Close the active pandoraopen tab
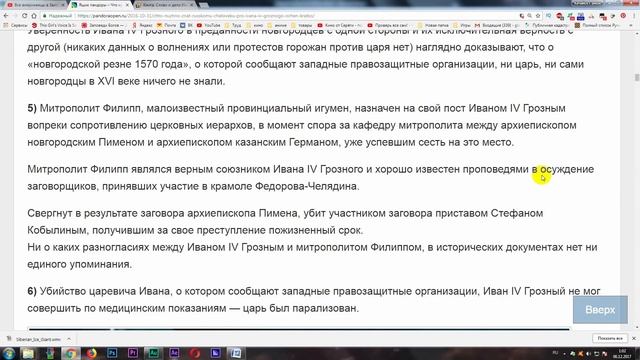Image resolution: width=640 pixels, height=360 pixels. [127, 5]
